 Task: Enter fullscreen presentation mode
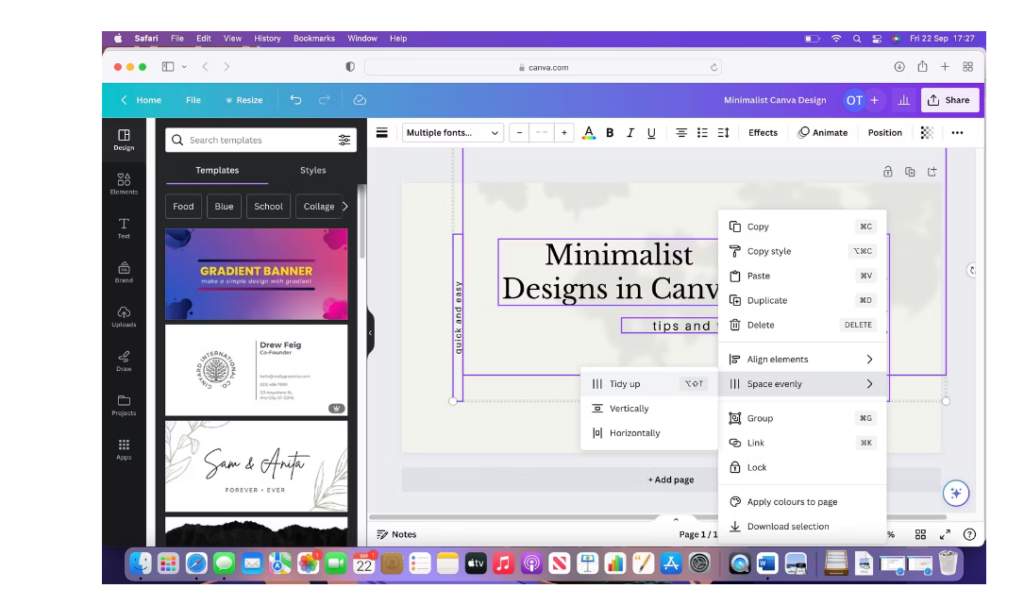click(944, 534)
